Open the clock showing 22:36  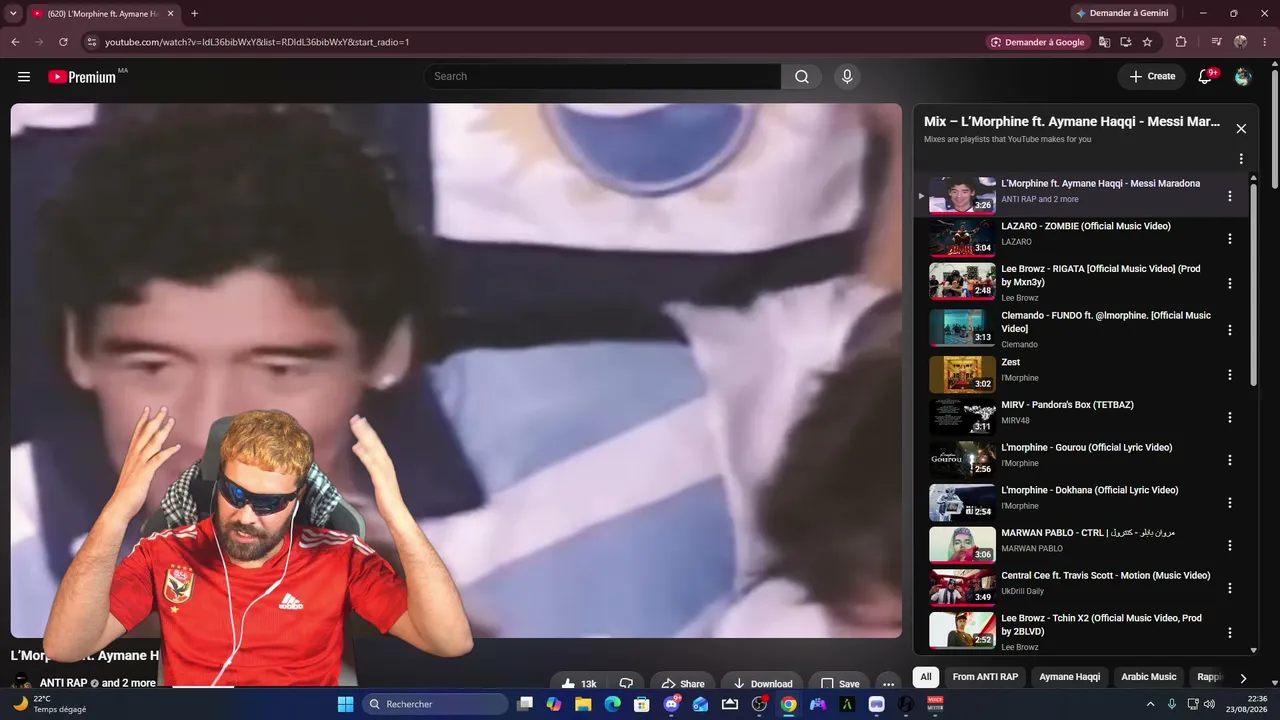tap(1247, 704)
